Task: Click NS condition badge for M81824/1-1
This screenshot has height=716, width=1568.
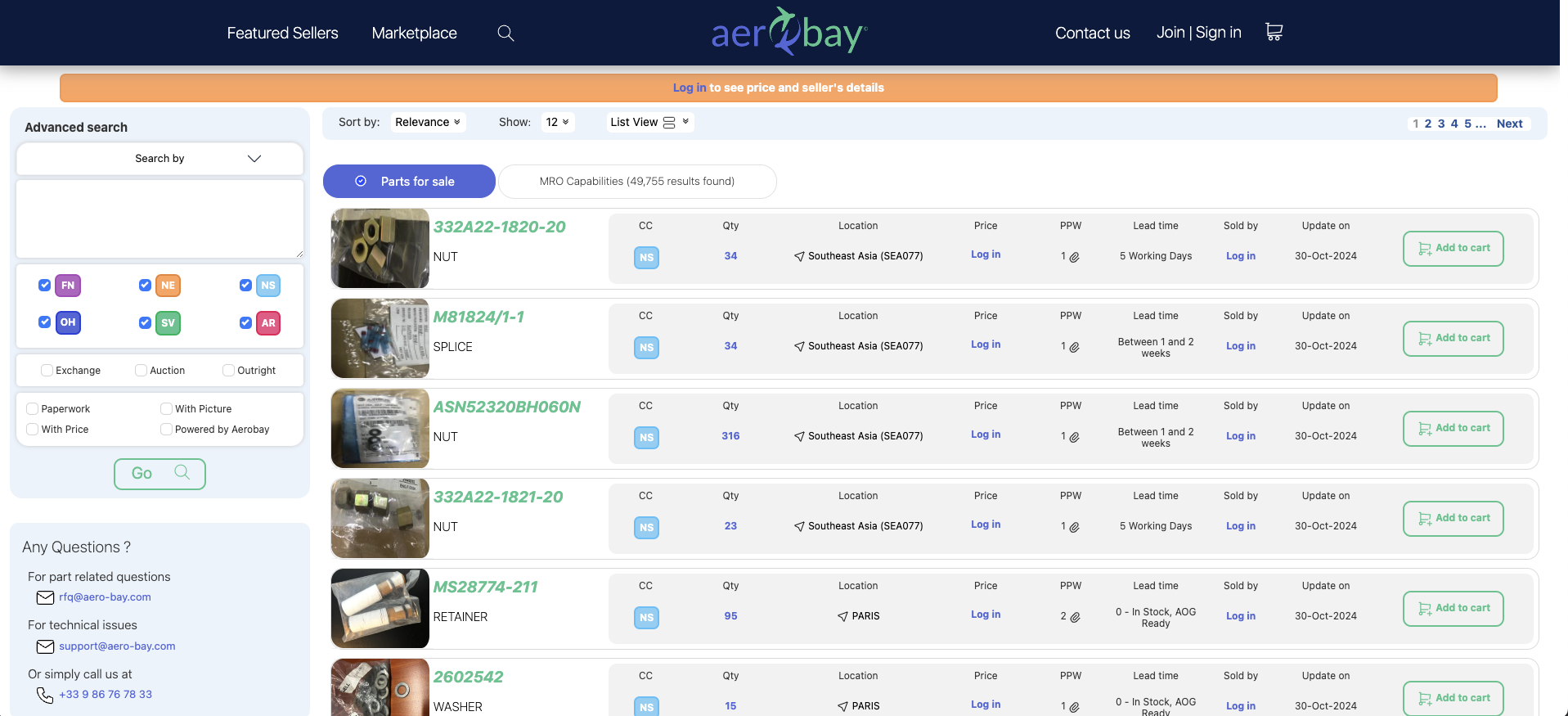Action: click(x=646, y=347)
